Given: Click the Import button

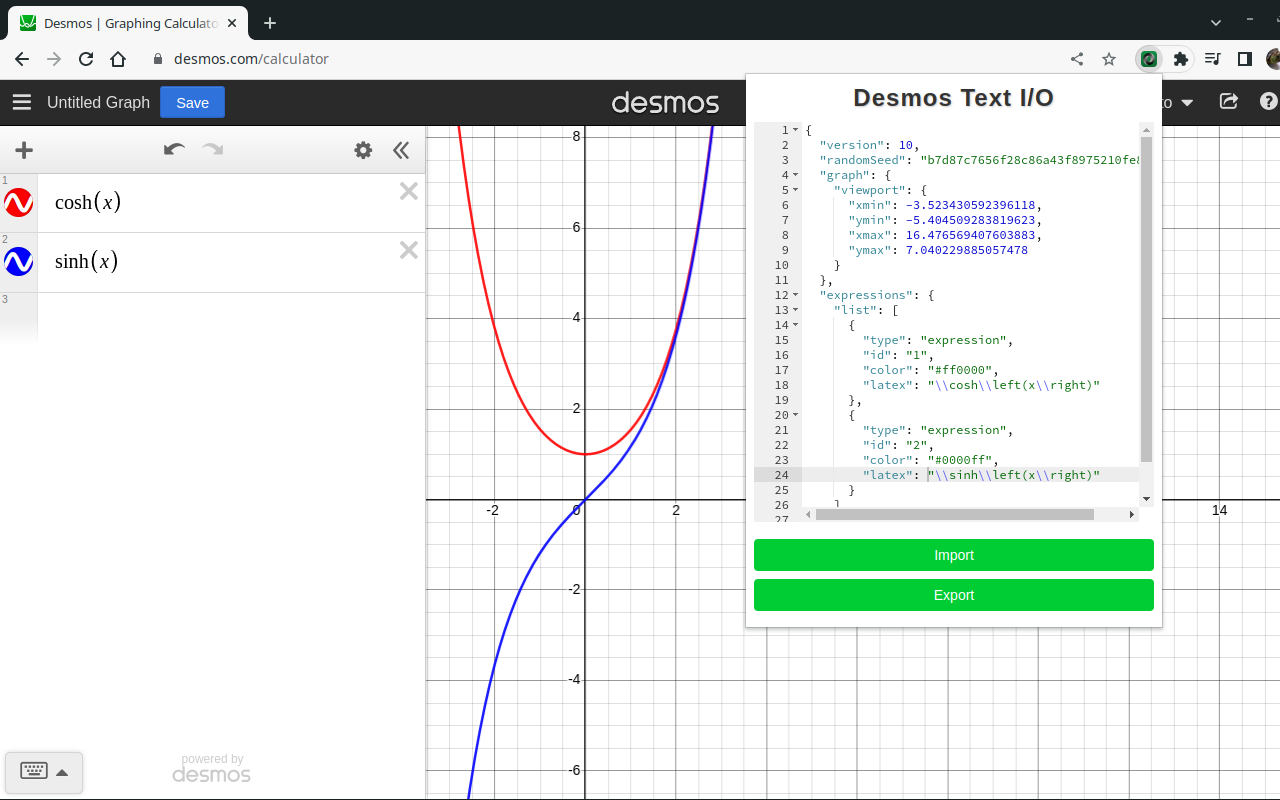Looking at the screenshot, I should (x=953, y=555).
